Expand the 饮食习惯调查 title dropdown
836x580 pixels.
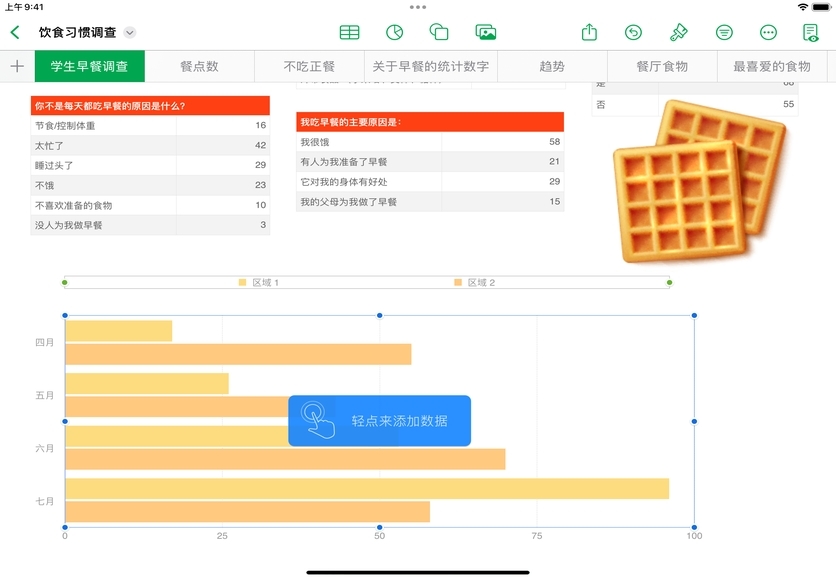[x=130, y=33]
